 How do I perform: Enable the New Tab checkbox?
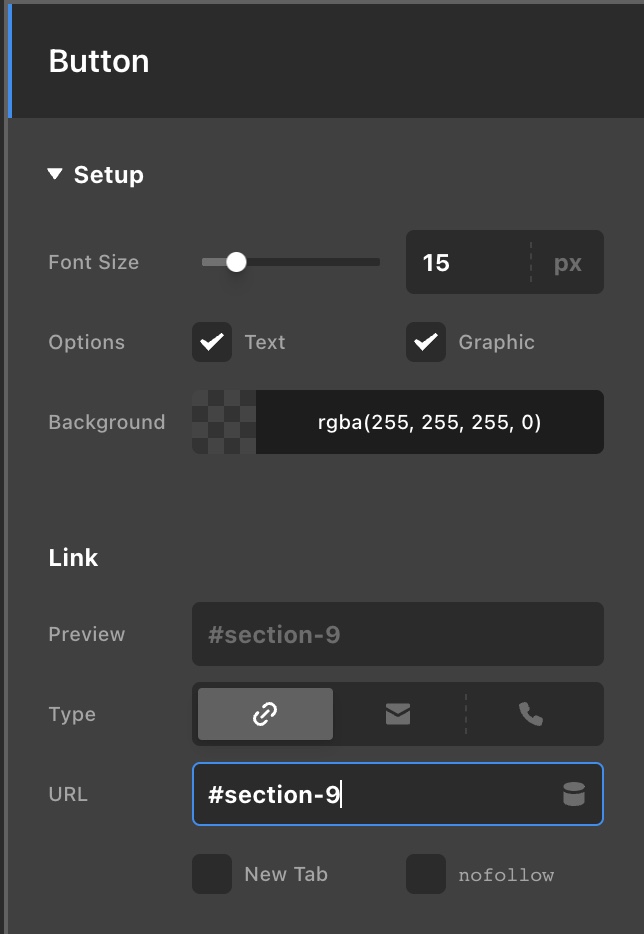[x=212, y=874]
